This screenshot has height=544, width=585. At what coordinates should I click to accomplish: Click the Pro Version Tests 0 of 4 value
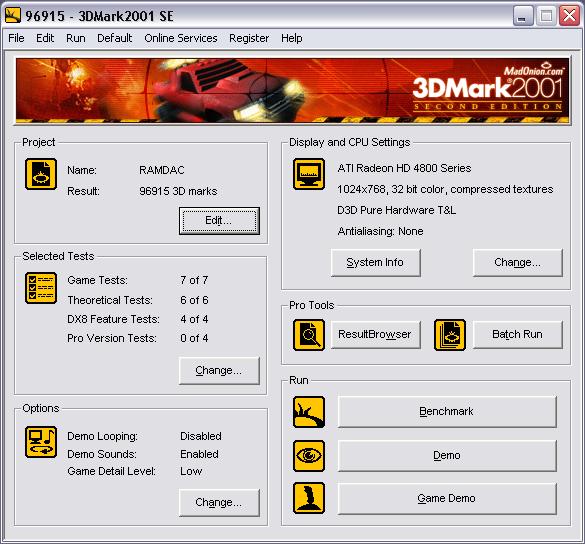194,338
